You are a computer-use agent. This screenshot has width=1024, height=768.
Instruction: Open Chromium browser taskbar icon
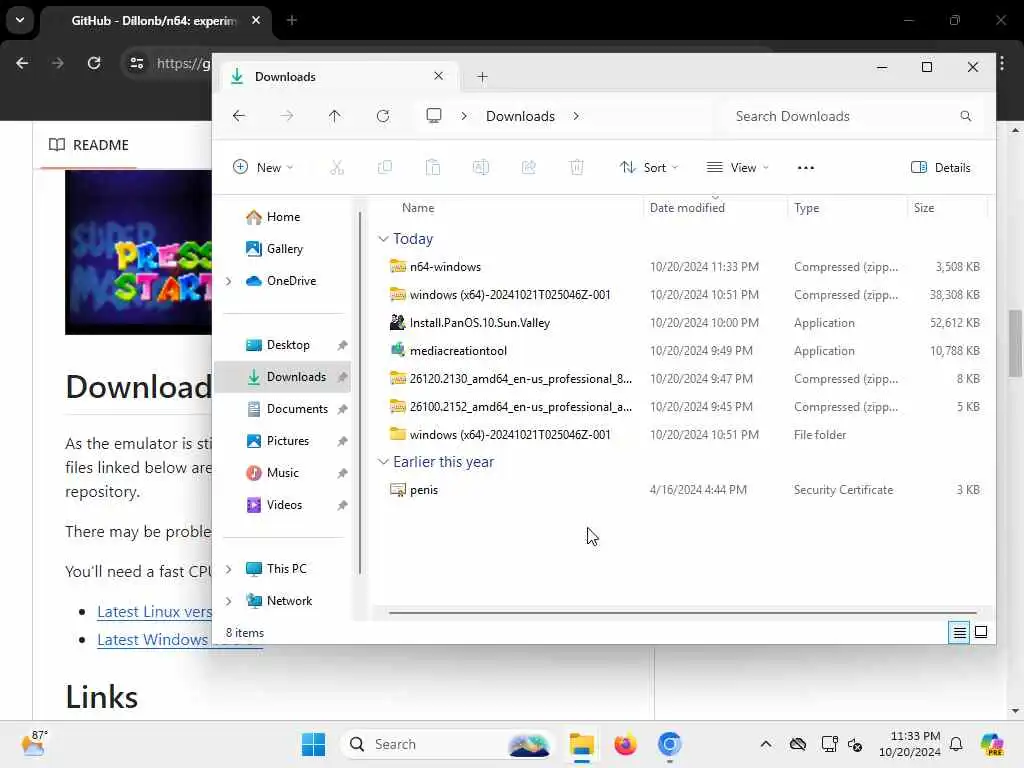point(669,744)
